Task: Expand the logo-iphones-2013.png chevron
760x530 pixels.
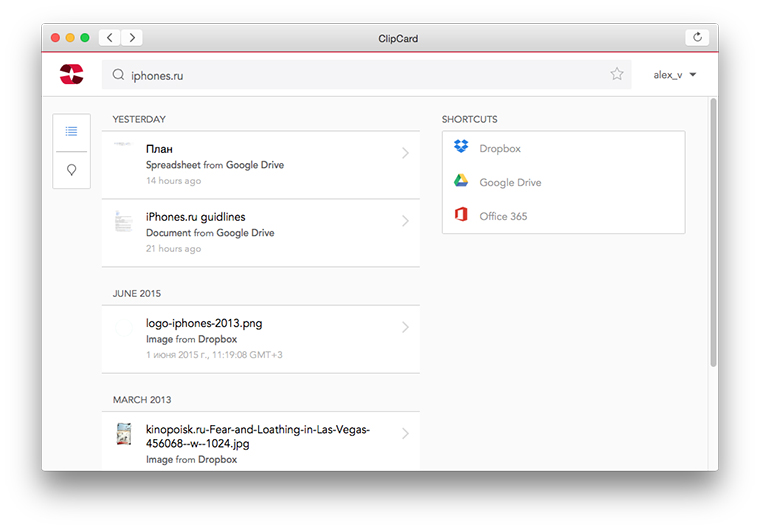Action: coord(405,327)
